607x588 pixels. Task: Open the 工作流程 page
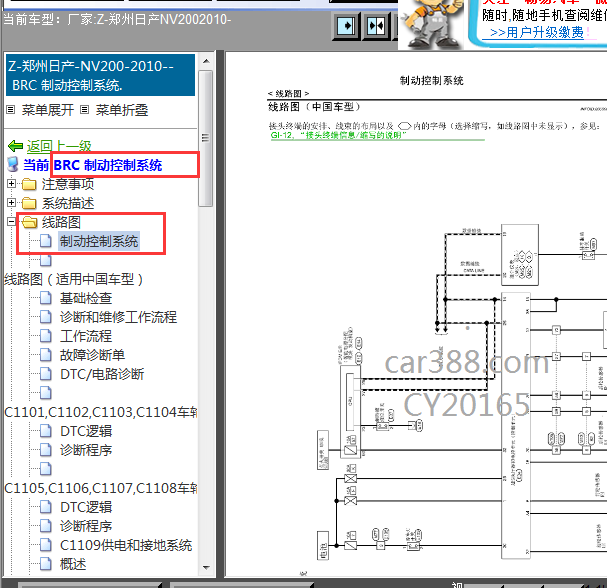[x=86, y=336]
